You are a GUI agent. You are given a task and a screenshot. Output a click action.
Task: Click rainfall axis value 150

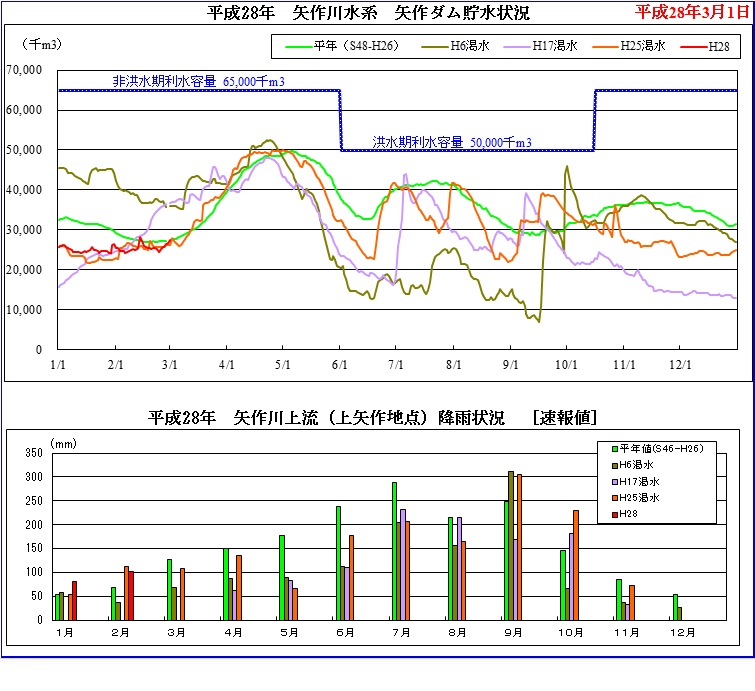[34, 548]
